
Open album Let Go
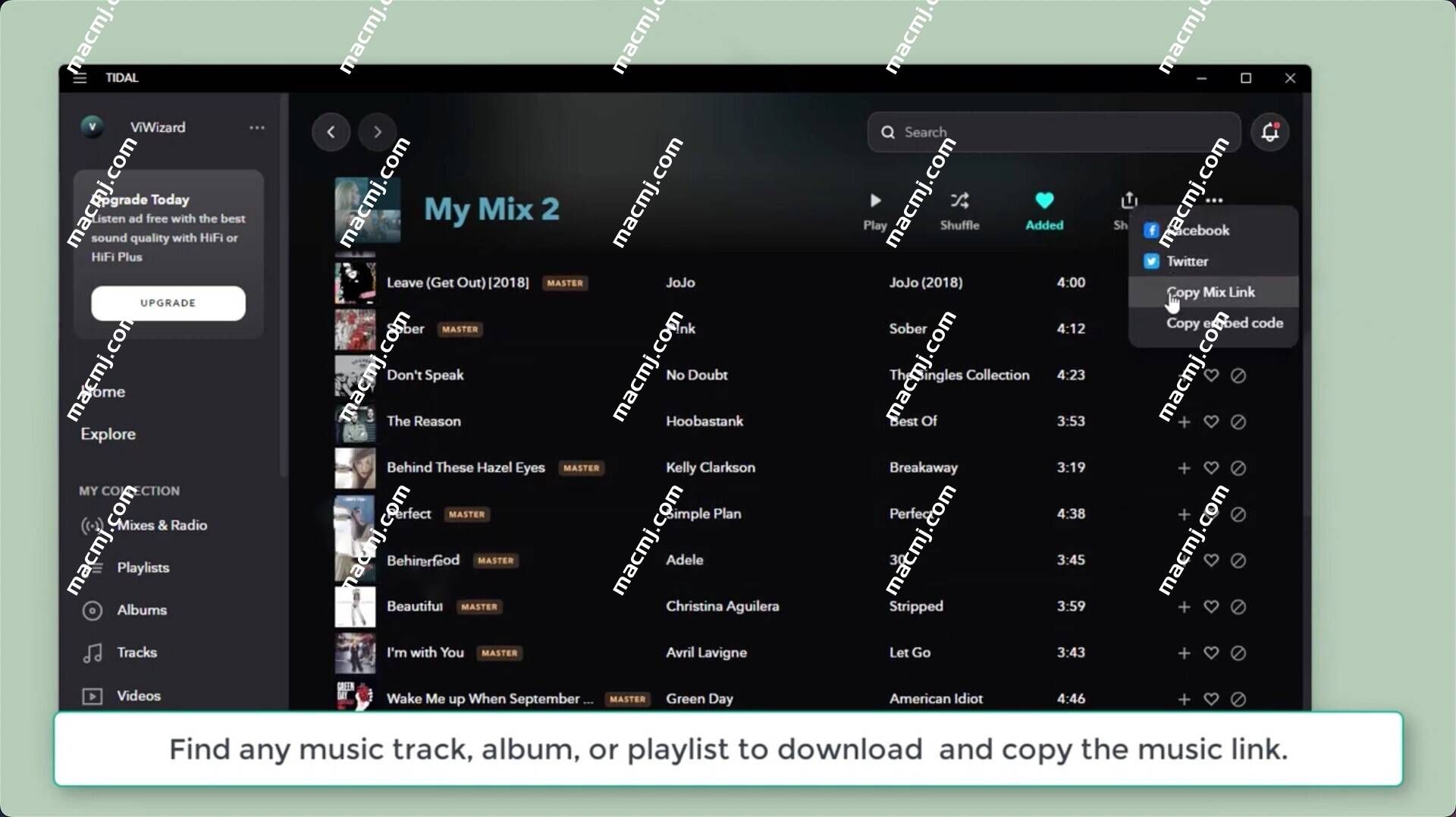[910, 652]
